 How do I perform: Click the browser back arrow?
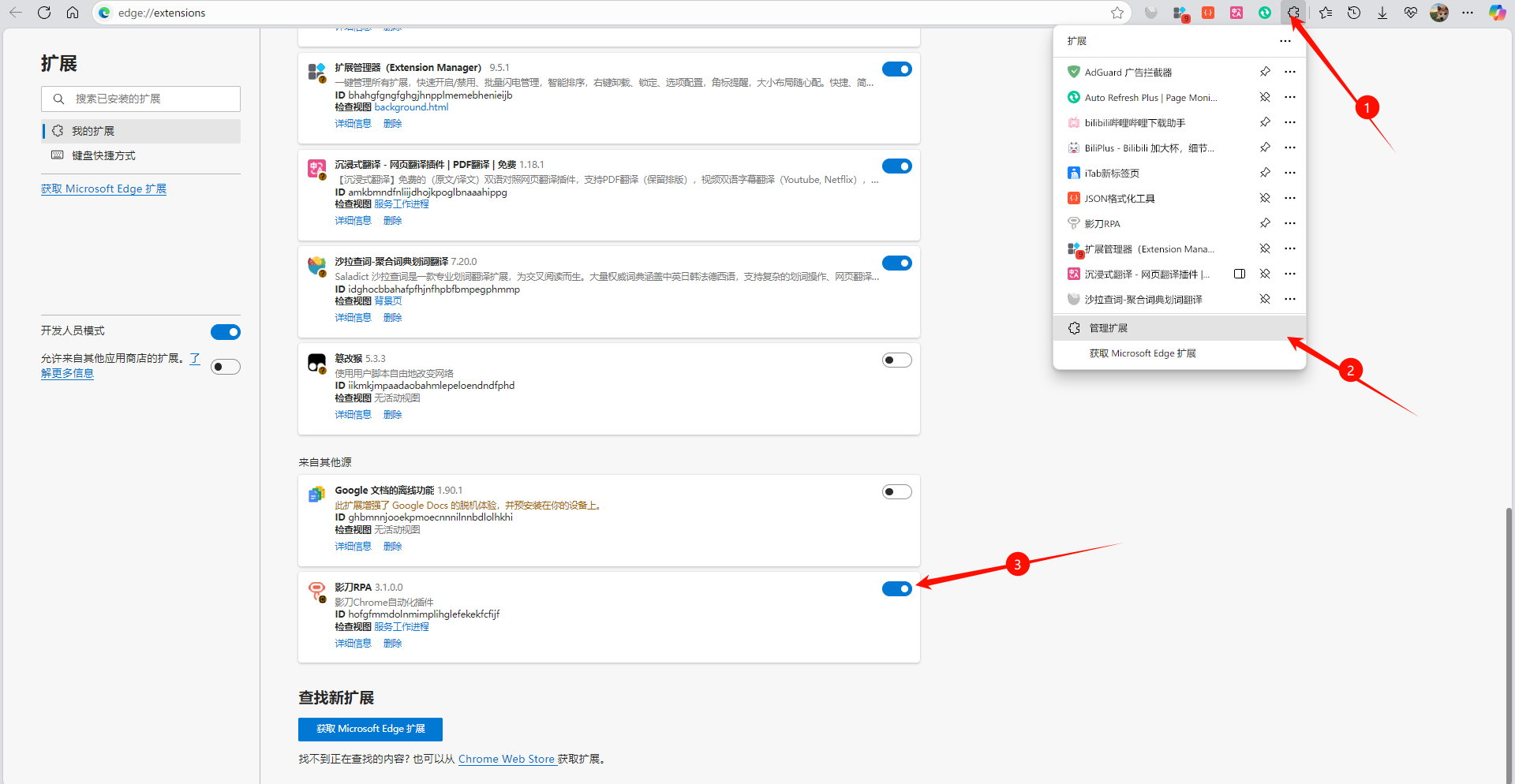(16, 13)
